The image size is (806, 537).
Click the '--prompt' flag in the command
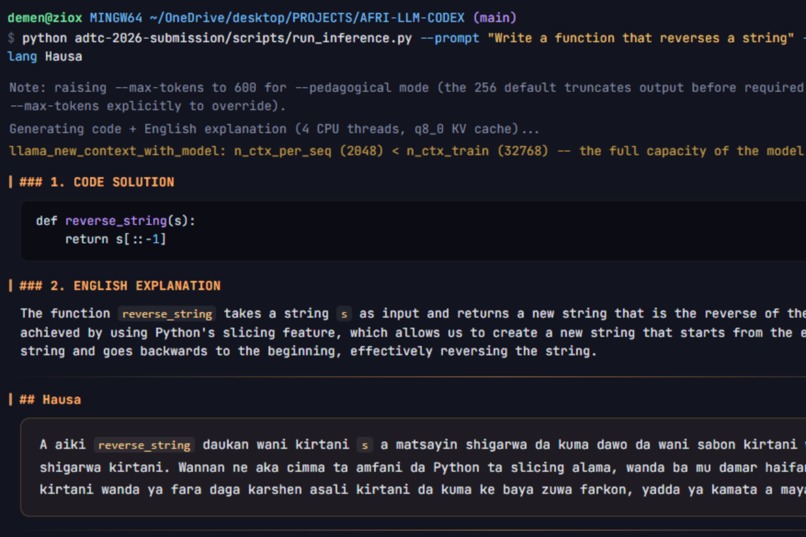pyautogui.click(x=450, y=38)
